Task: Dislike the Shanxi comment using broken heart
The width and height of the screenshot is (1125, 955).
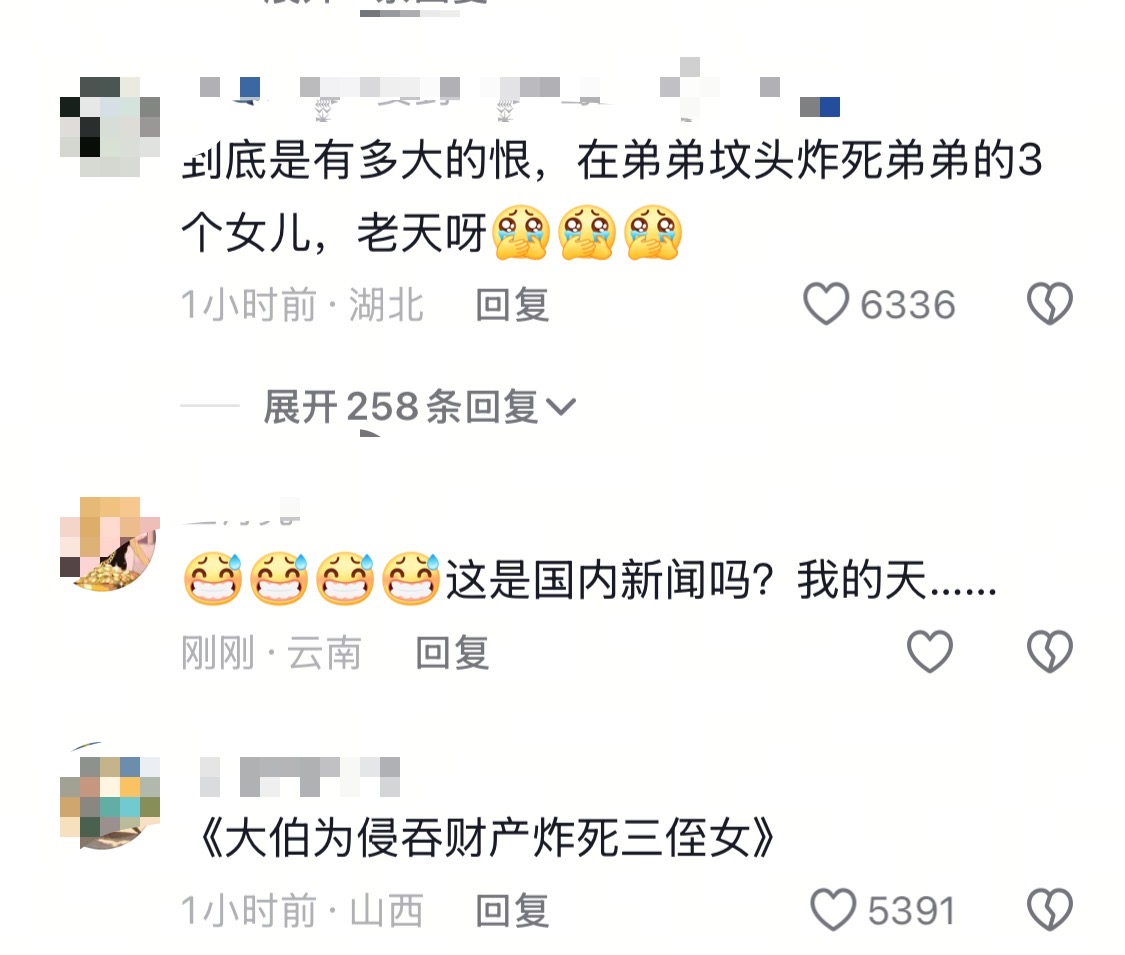Action: 1050,910
